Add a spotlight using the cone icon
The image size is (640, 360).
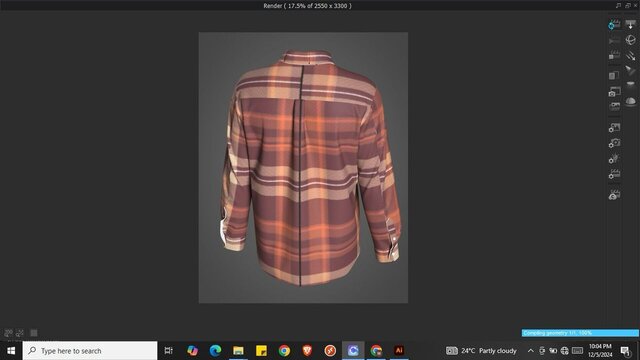631,70
